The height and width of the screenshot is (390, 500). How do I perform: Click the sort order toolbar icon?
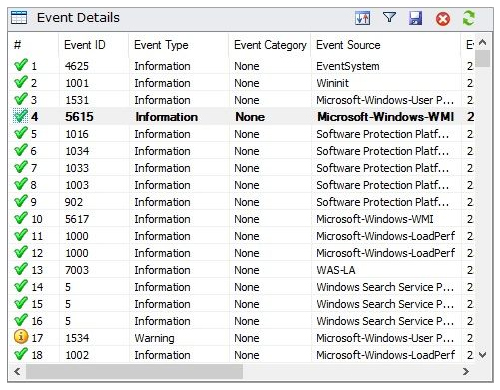[x=362, y=18]
